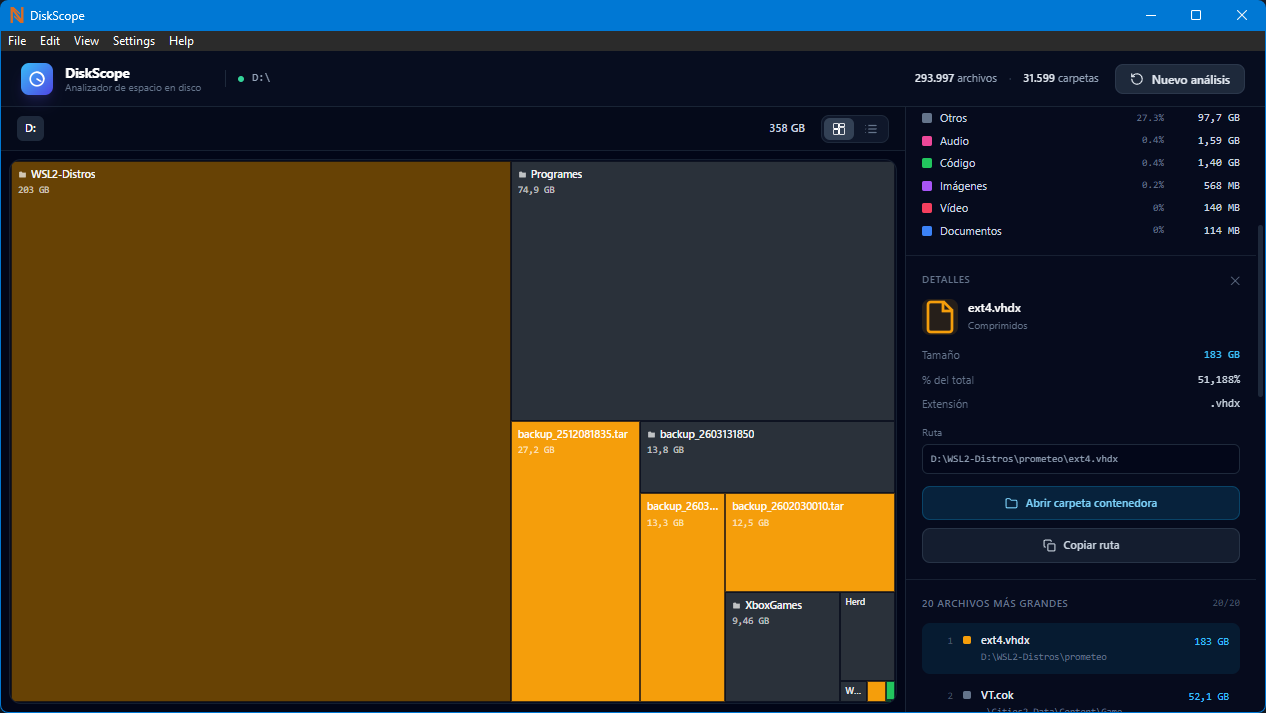Open the File menu
The width and height of the screenshot is (1266, 713).
click(17, 41)
